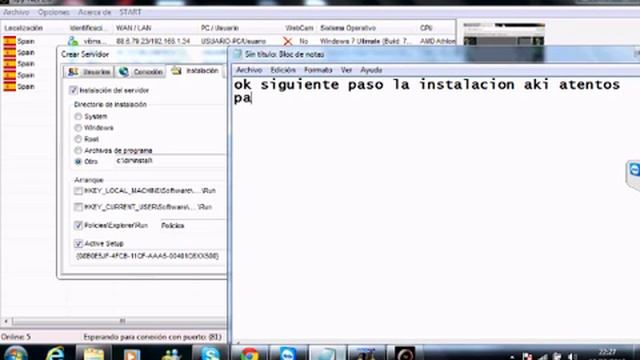Open the Windows Start menu

tap(16, 353)
